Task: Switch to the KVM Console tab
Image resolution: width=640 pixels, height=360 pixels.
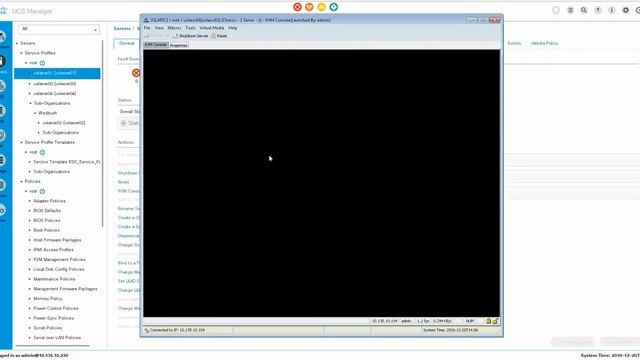Action: [x=156, y=45]
